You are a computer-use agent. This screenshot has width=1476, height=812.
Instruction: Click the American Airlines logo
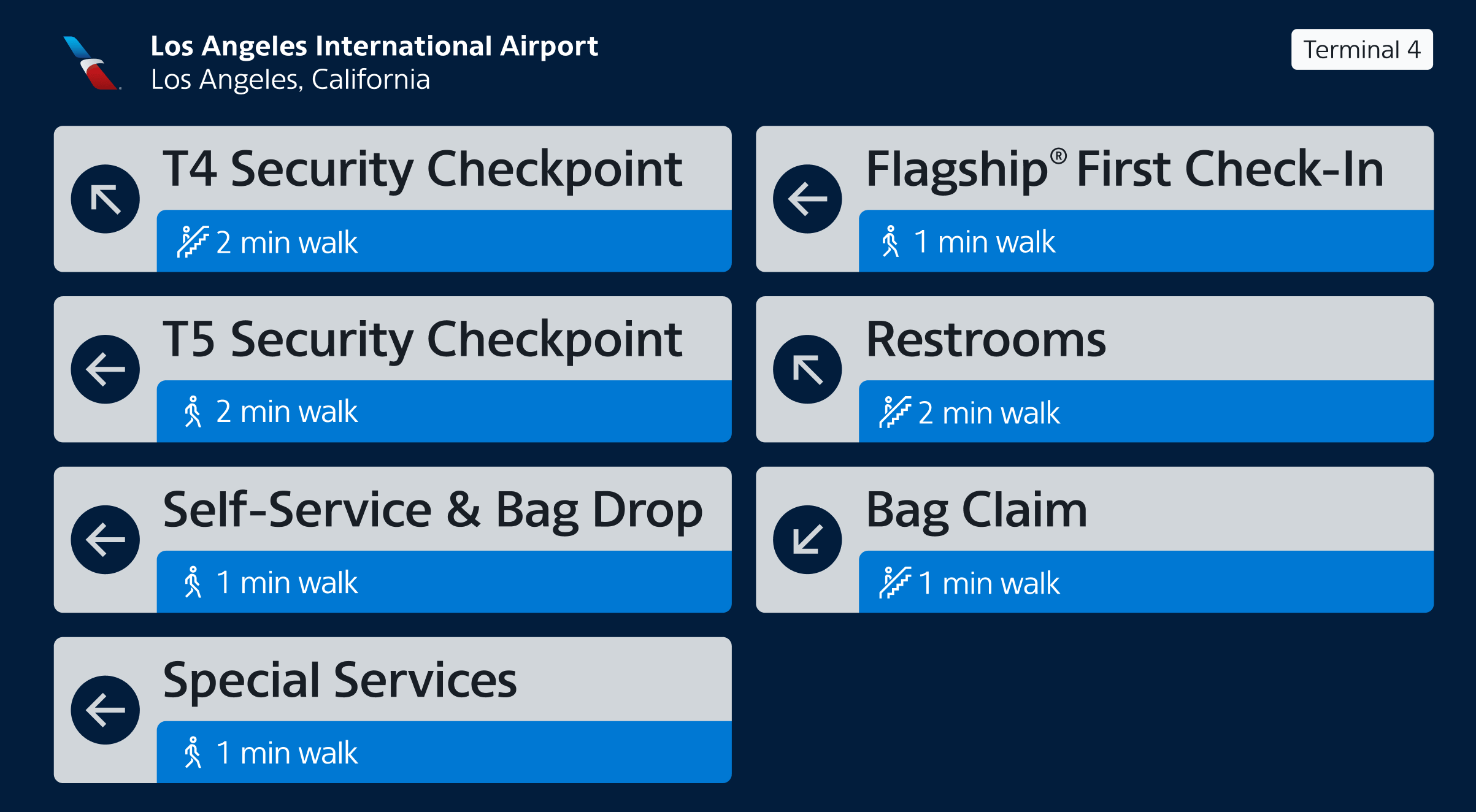pyautogui.click(x=91, y=63)
